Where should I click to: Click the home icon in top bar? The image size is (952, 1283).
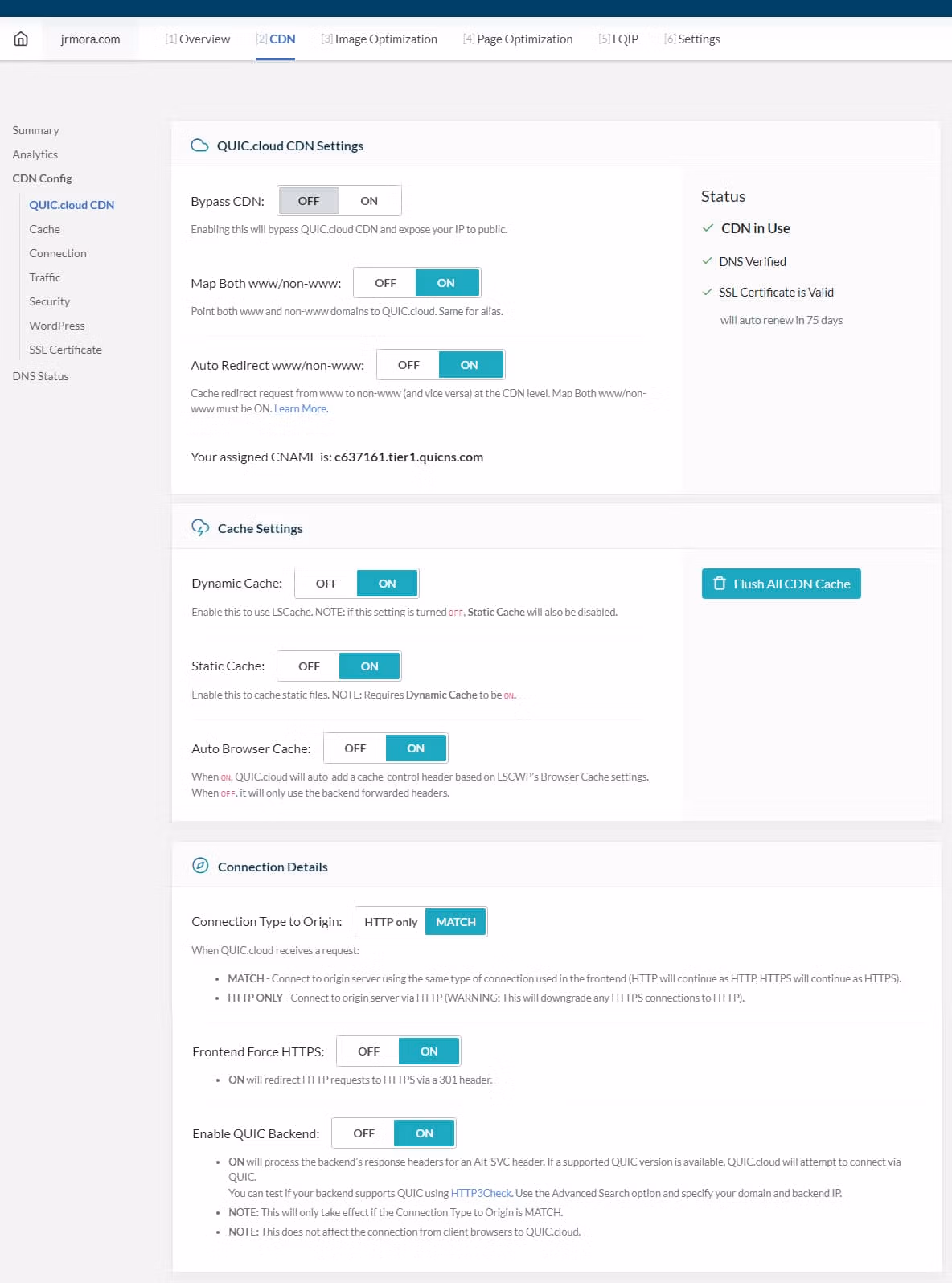pos(21,39)
